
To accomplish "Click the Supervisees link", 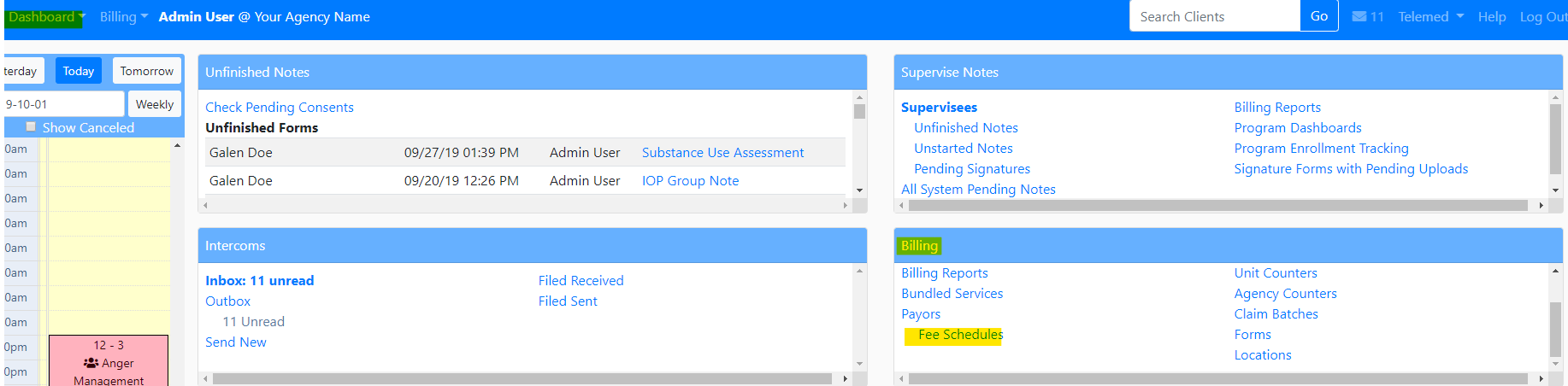I will point(939,108).
